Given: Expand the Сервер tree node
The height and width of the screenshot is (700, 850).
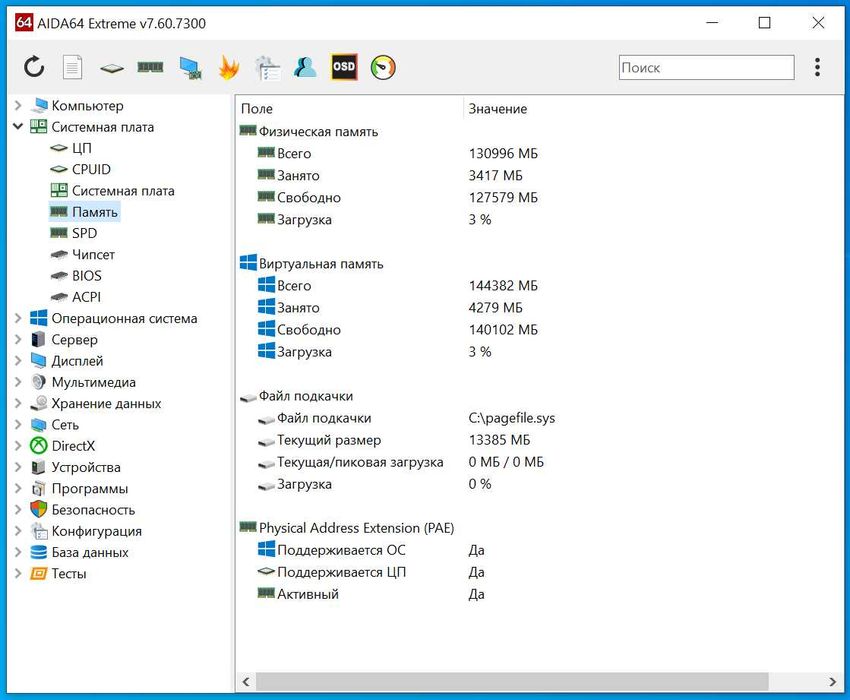Looking at the screenshot, I should tap(18, 339).
